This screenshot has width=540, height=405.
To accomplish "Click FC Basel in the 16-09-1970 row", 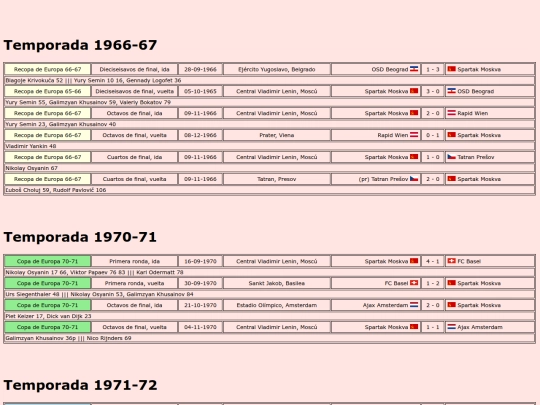I will [469, 261].
